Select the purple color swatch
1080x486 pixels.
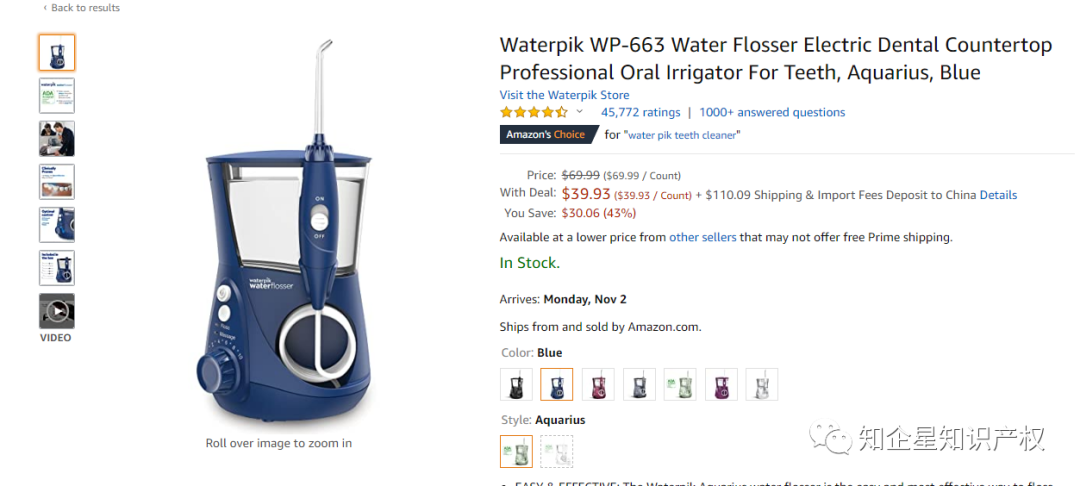click(721, 385)
